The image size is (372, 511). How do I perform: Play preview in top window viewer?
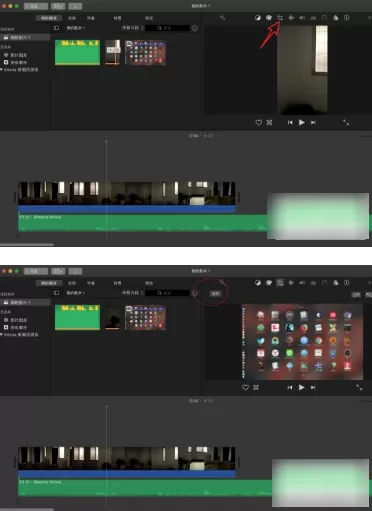(302, 122)
